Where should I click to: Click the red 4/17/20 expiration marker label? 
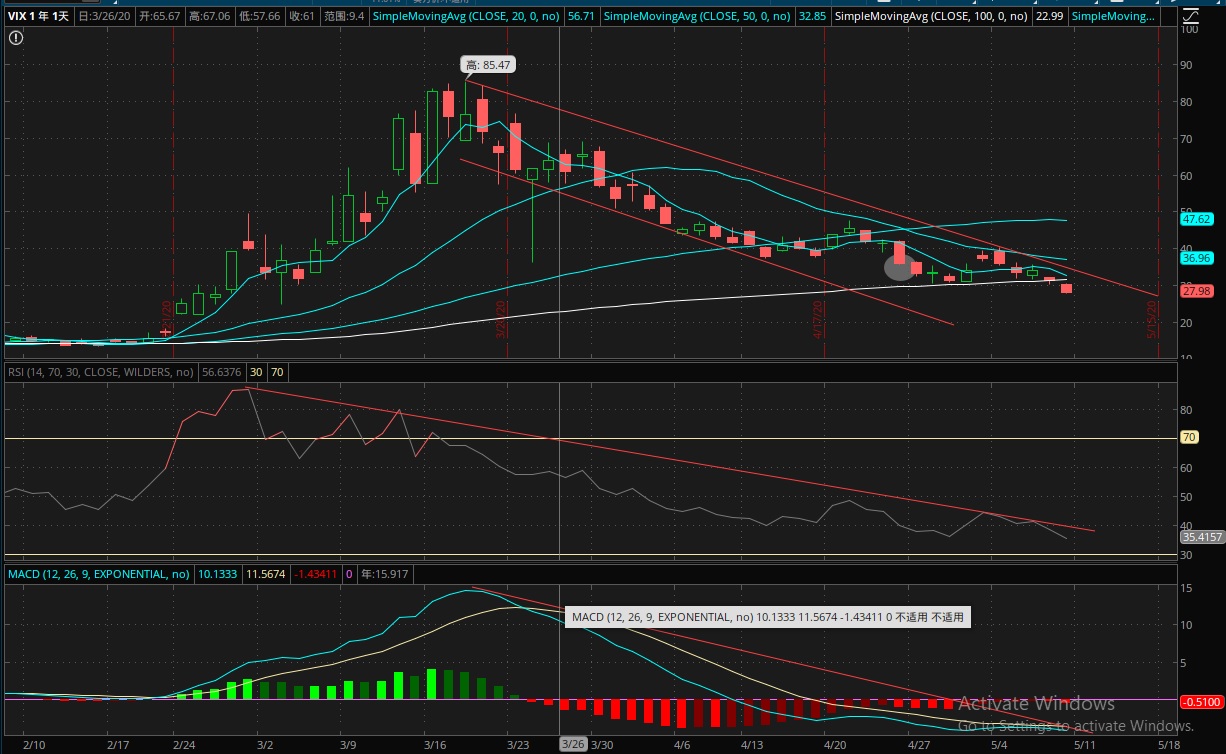tap(818, 319)
